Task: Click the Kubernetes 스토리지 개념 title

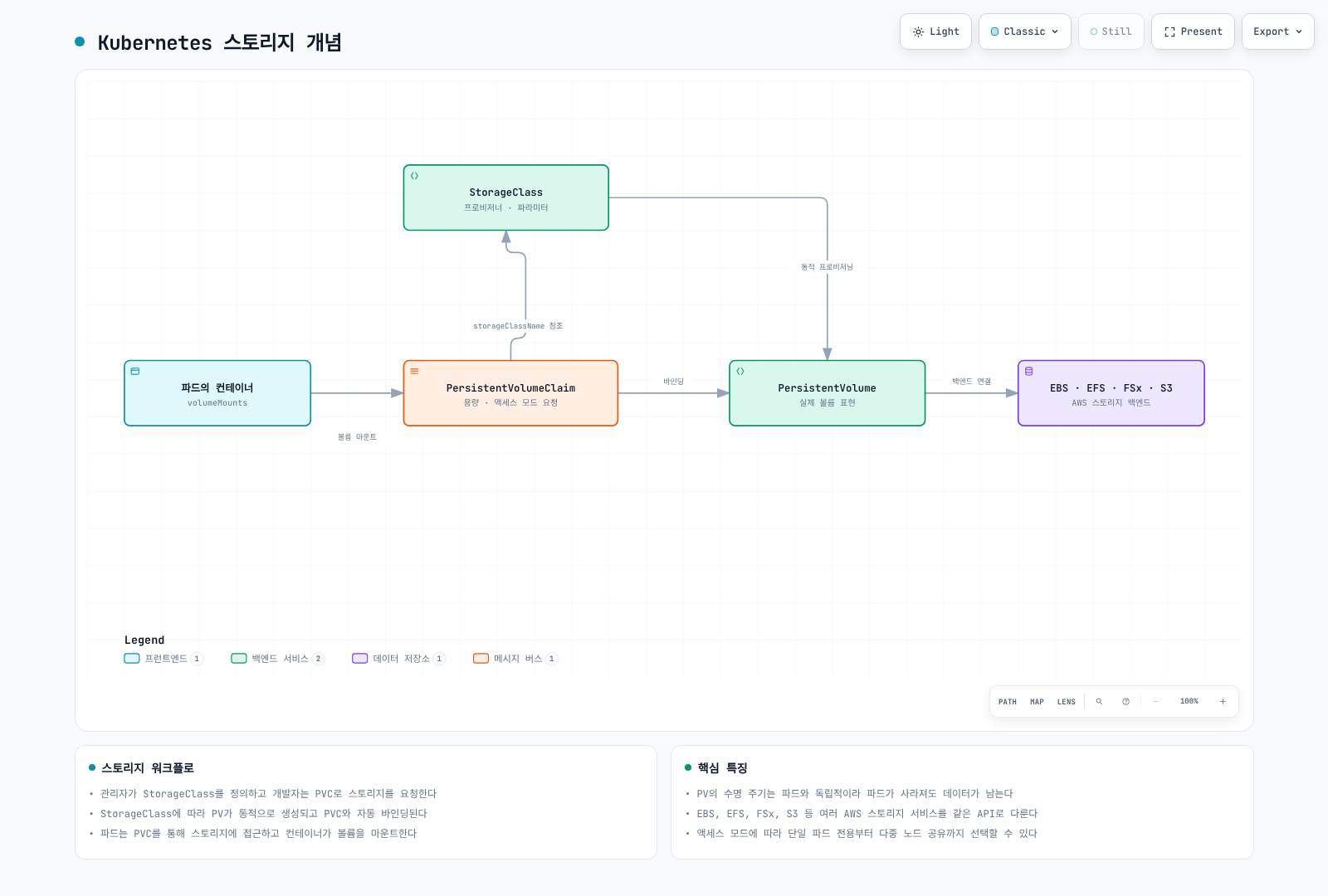Action: click(219, 42)
